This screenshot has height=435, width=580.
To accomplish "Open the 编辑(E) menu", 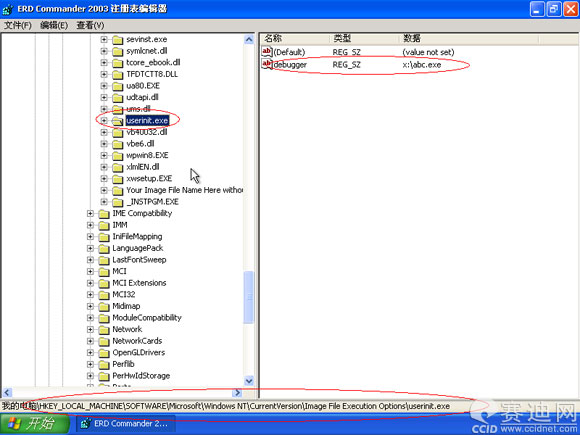I will tap(54, 25).
